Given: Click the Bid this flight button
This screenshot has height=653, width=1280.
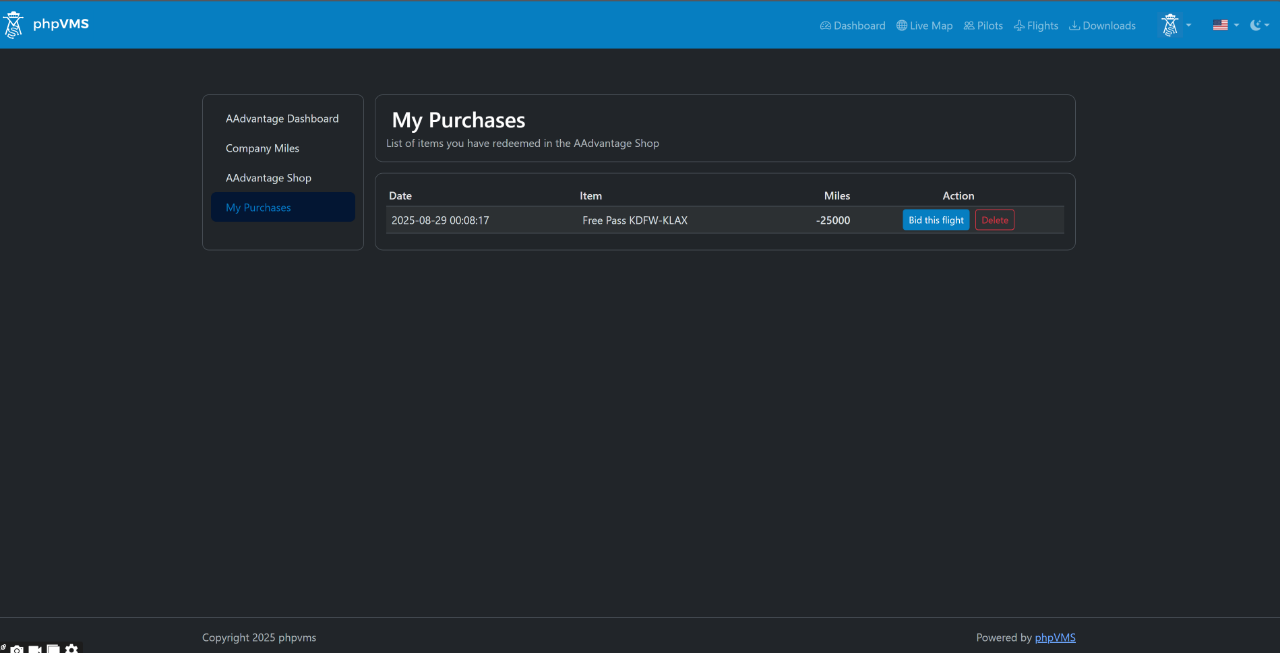Looking at the screenshot, I should [936, 219].
